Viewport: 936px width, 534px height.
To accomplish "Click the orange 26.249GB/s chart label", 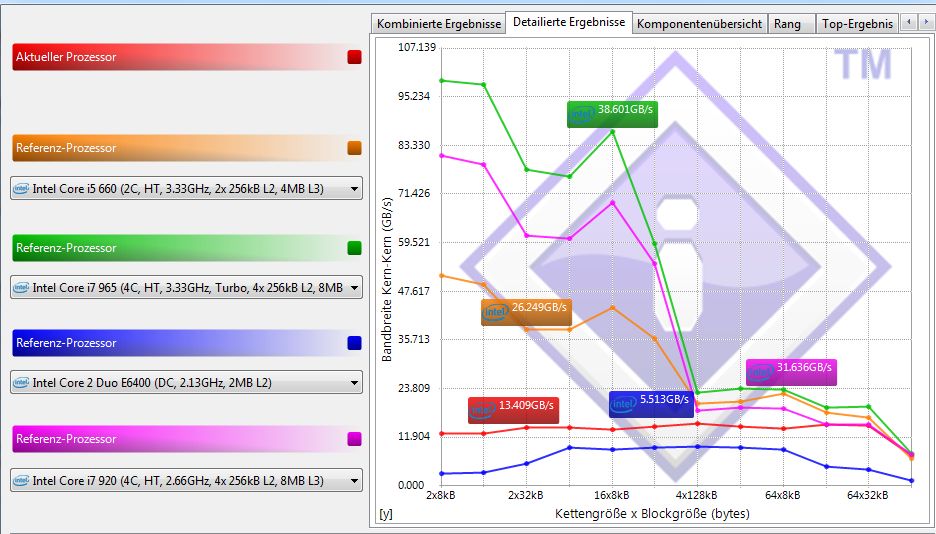I will click(526, 312).
